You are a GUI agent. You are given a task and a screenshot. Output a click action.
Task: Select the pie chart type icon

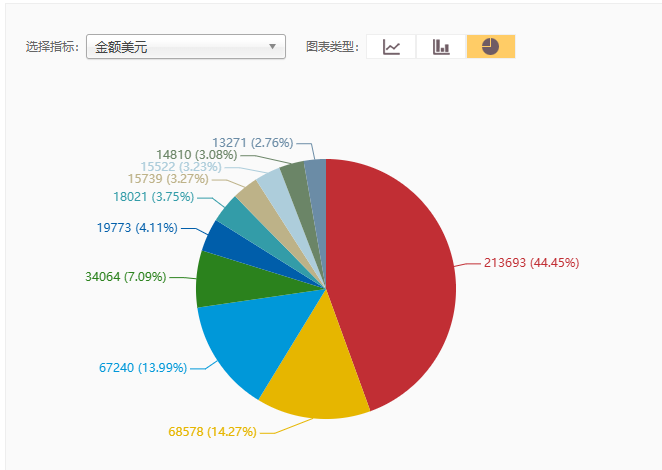tap(490, 47)
